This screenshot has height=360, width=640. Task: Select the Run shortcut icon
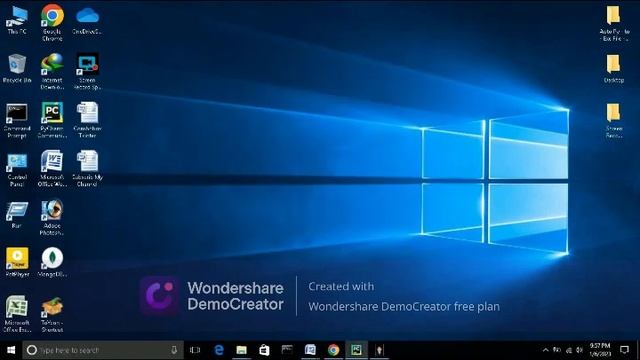point(17,215)
